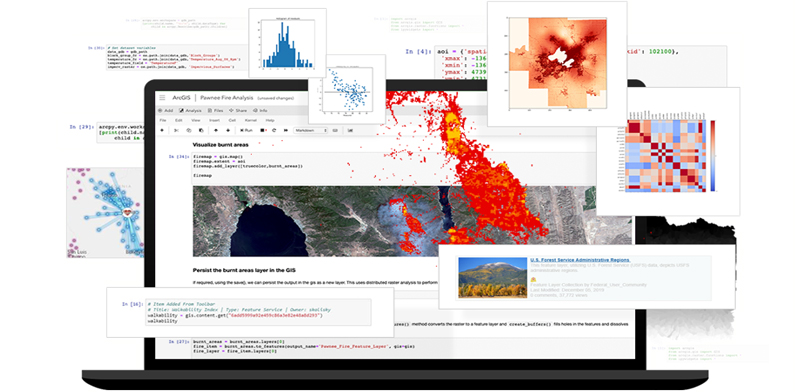The width and height of the screenshot is (796, 392).
Task: Click the orange heat map card
Action: click(x=557, y=63)
